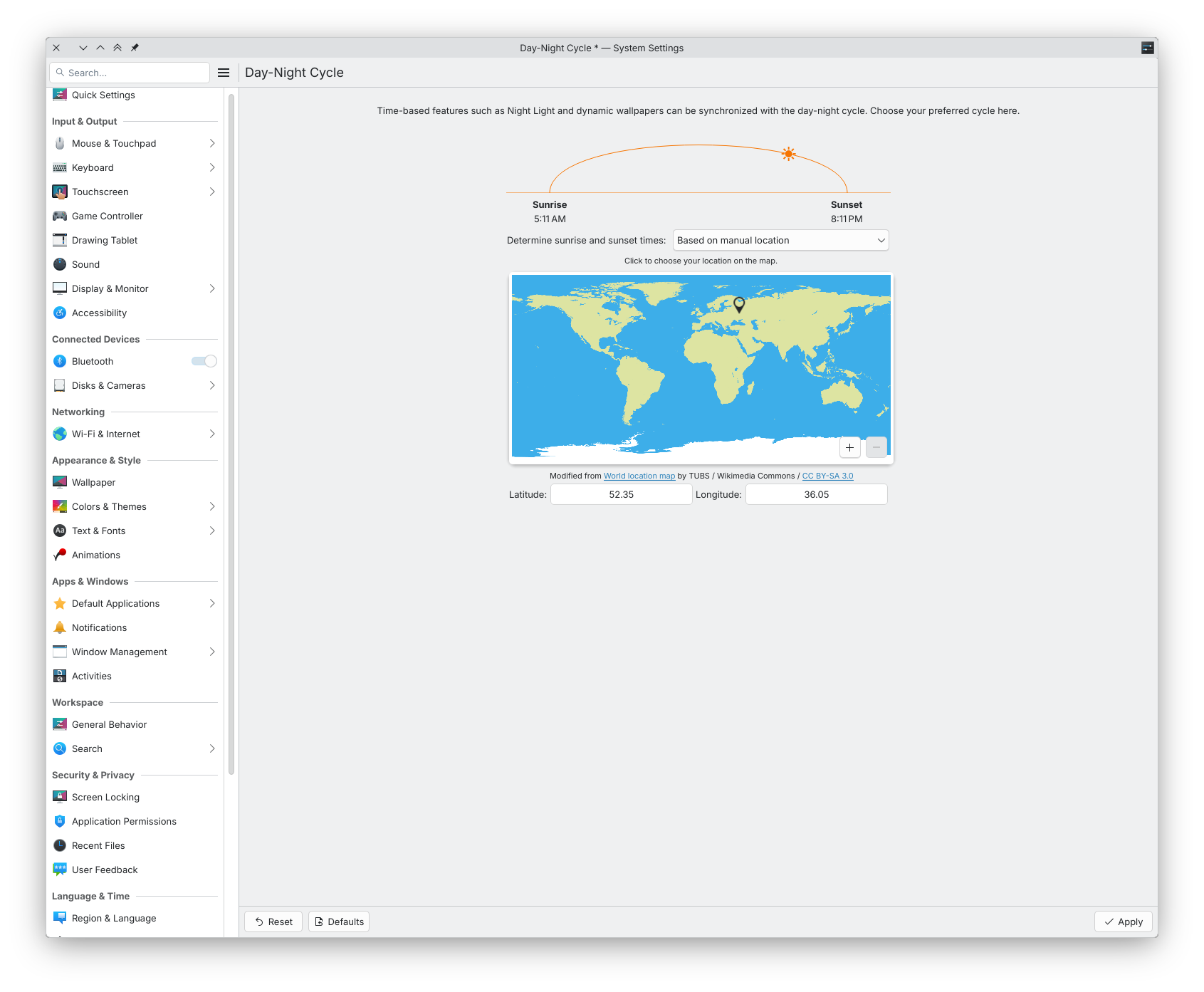Click the Sound speaker icon in sidebar

coord(60,264)
